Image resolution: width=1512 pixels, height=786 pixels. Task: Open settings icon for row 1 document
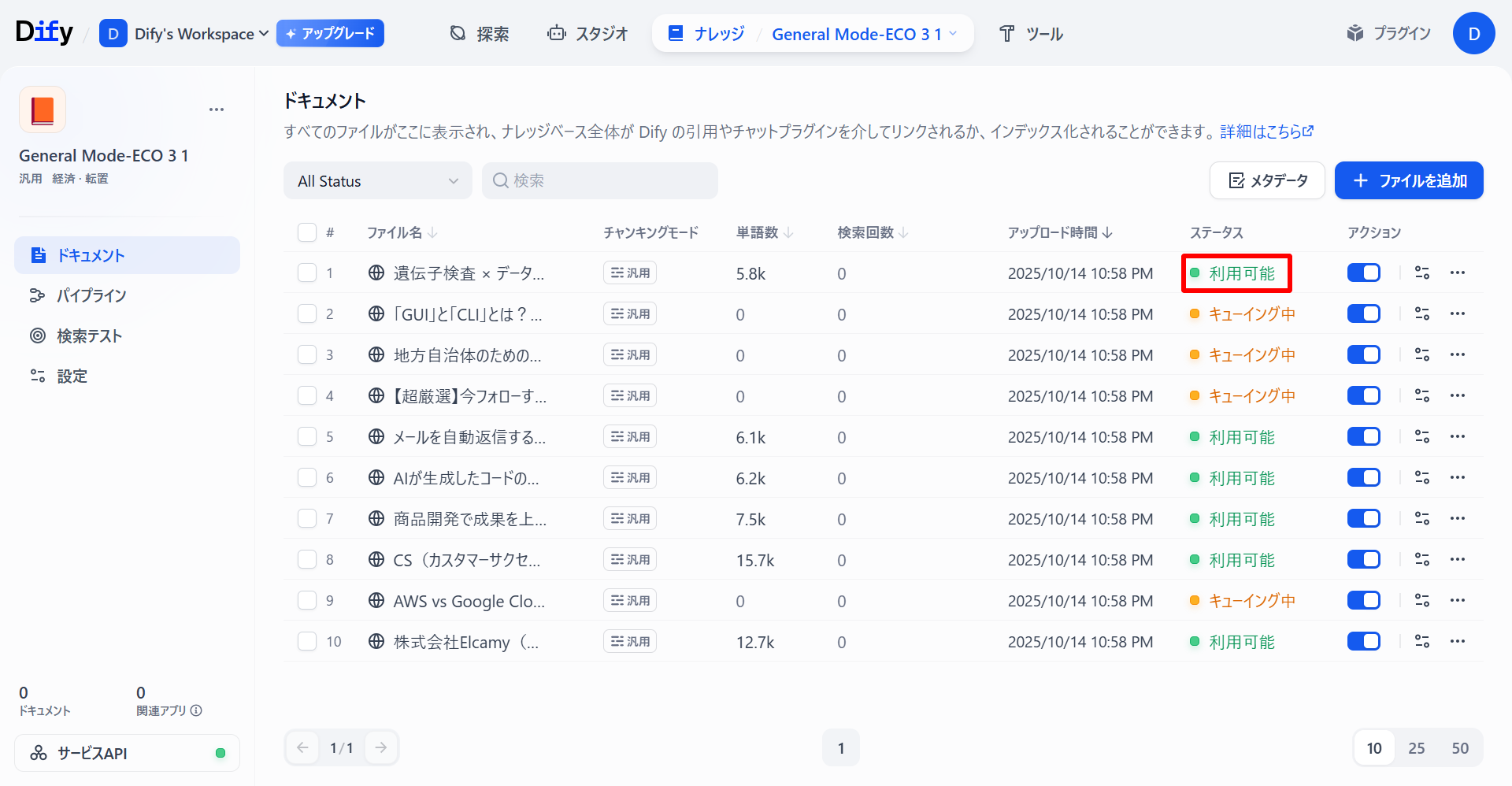[x=1421, y=273]
